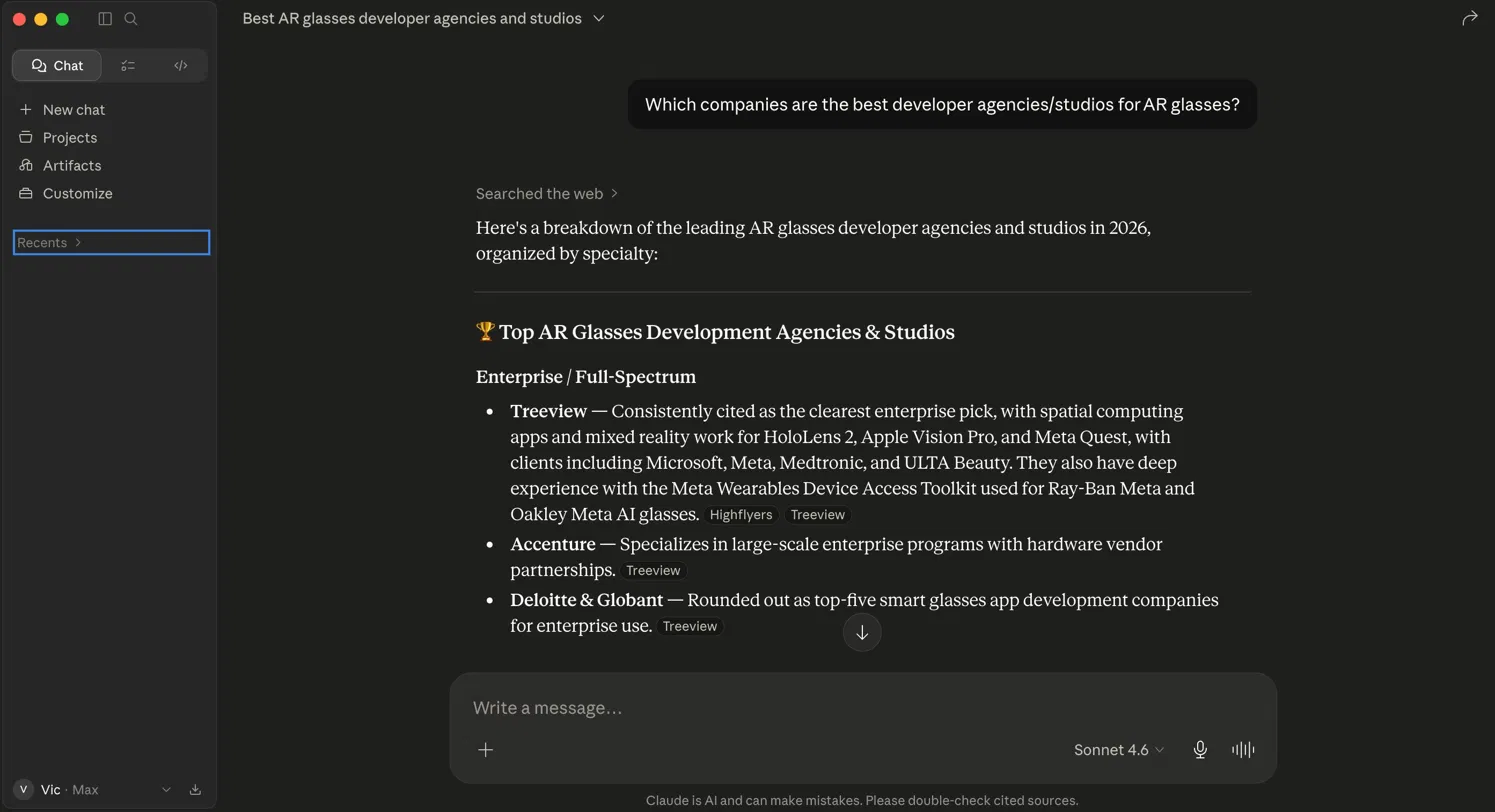Click the plus attachment icon
This screenshot has height=812, width=1495.
486,751
